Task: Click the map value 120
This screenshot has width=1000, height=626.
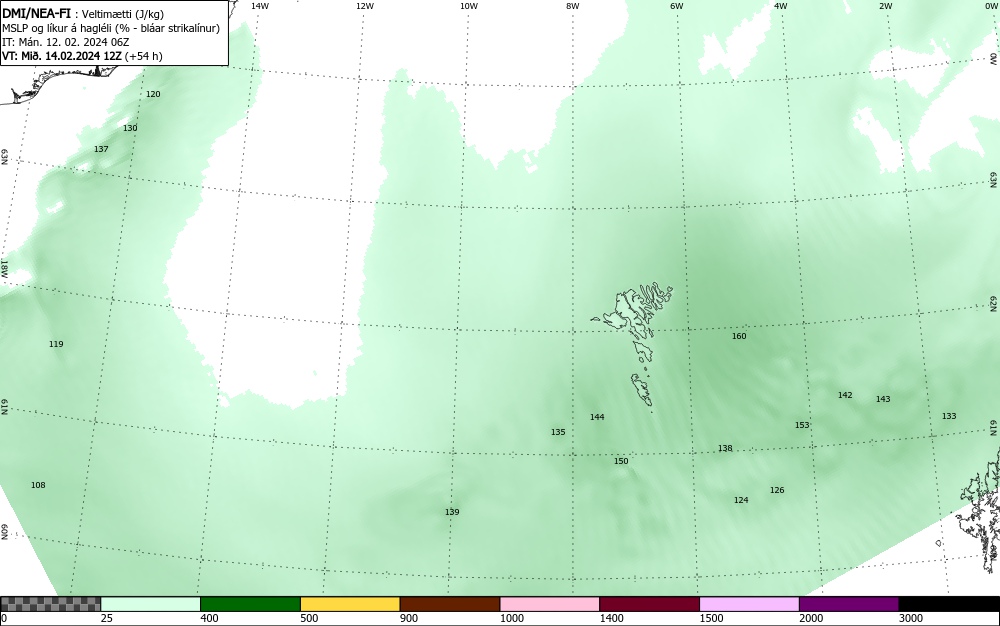Action: pos(153,94)
